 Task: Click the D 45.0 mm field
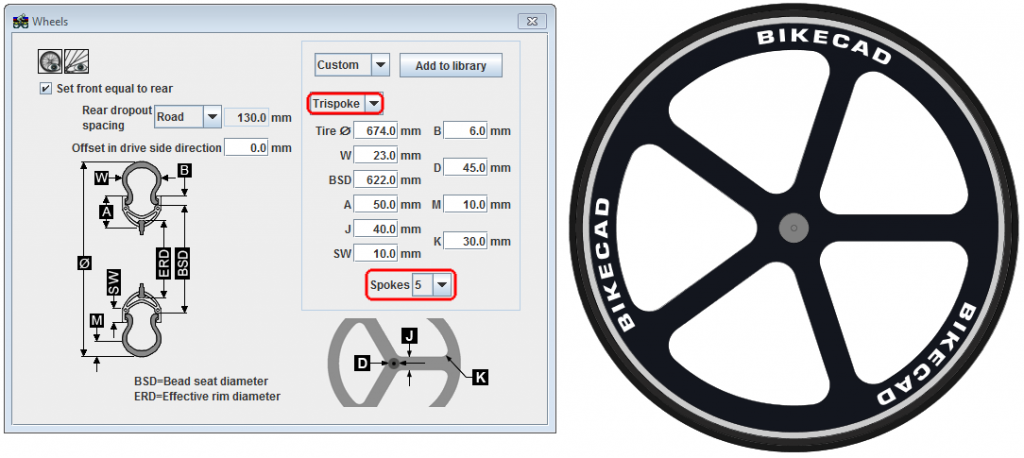[466, 168]
